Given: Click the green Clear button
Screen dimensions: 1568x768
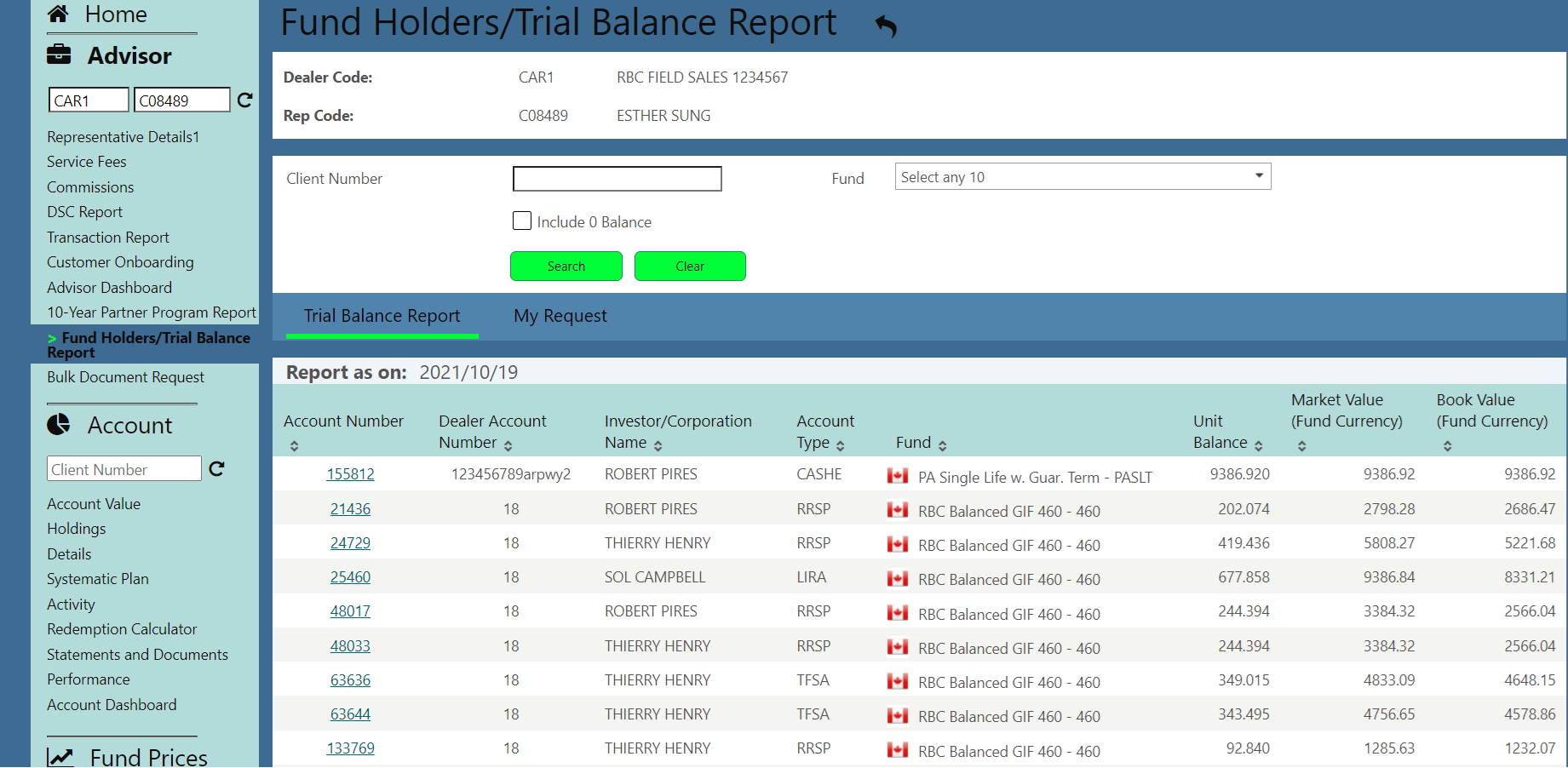Looking at the screenshot, I should pyautogui.click(x=690, y=266).
